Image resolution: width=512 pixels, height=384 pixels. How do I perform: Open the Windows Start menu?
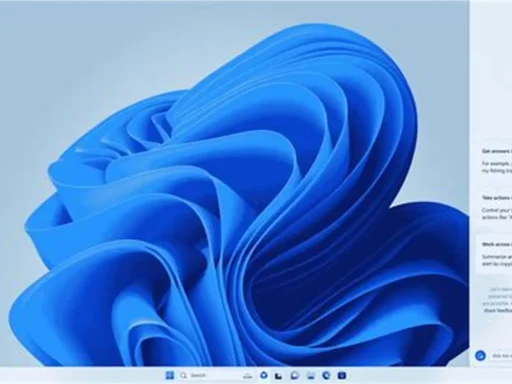click(x=170, y=375)
